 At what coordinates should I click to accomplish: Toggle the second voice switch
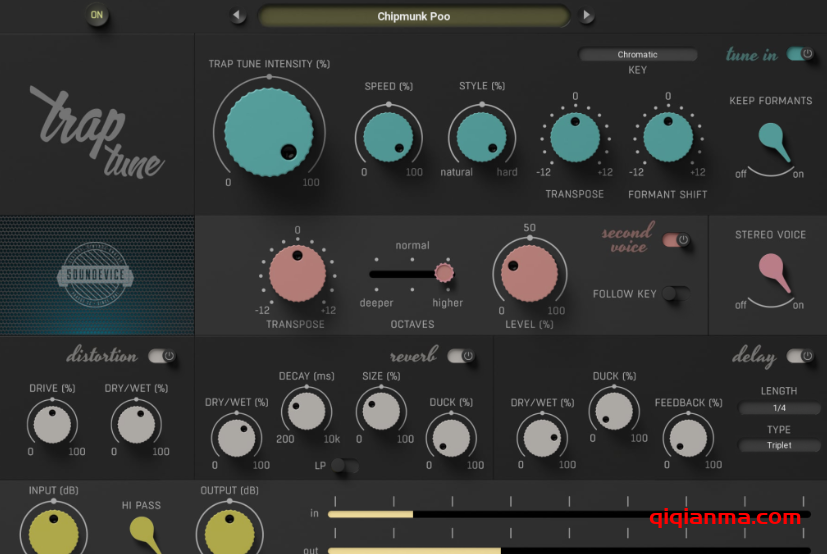pyautogui.click(x=676, y=240)
